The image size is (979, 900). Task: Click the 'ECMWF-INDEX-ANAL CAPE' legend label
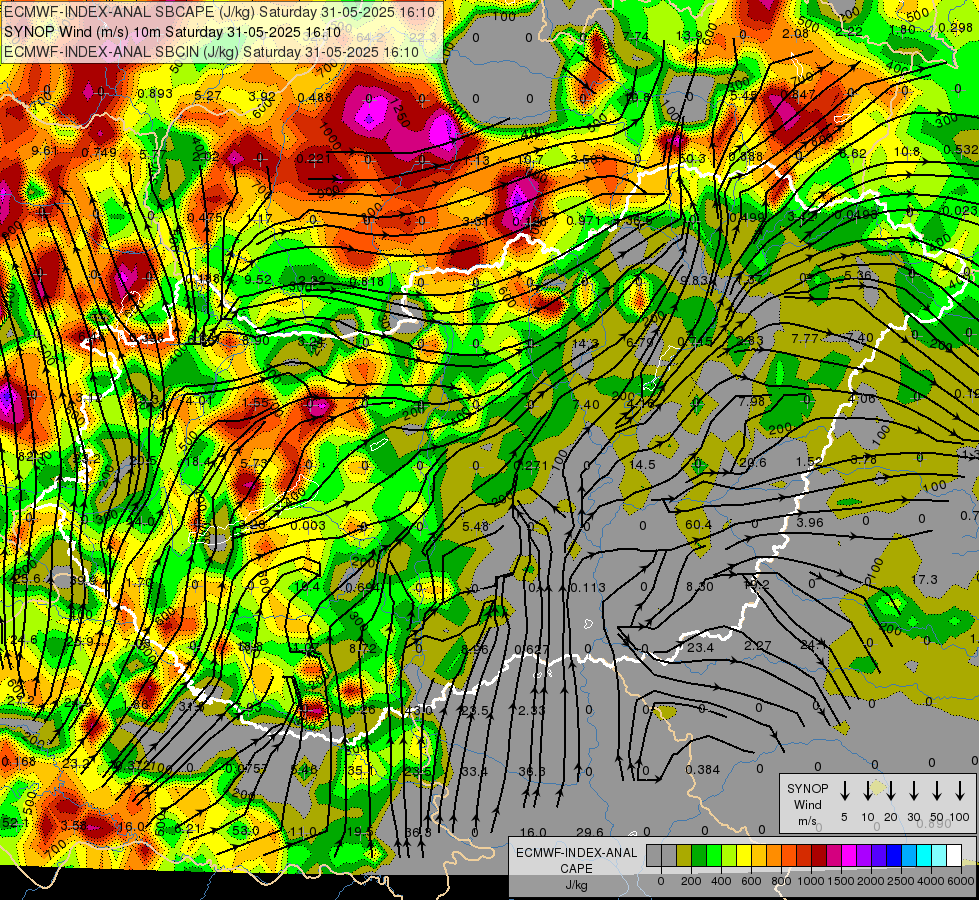pyautogui.click(x=576, y=861)
